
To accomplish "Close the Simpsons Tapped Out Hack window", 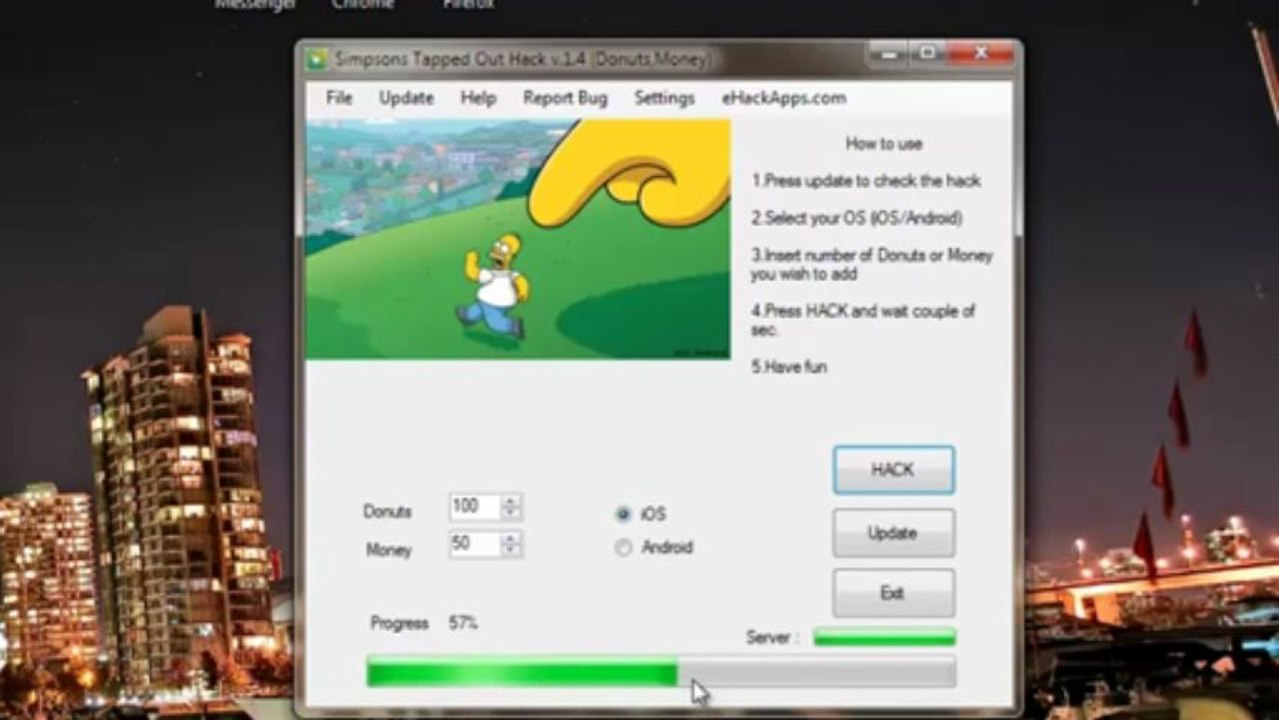I will [x=980, y=52].
